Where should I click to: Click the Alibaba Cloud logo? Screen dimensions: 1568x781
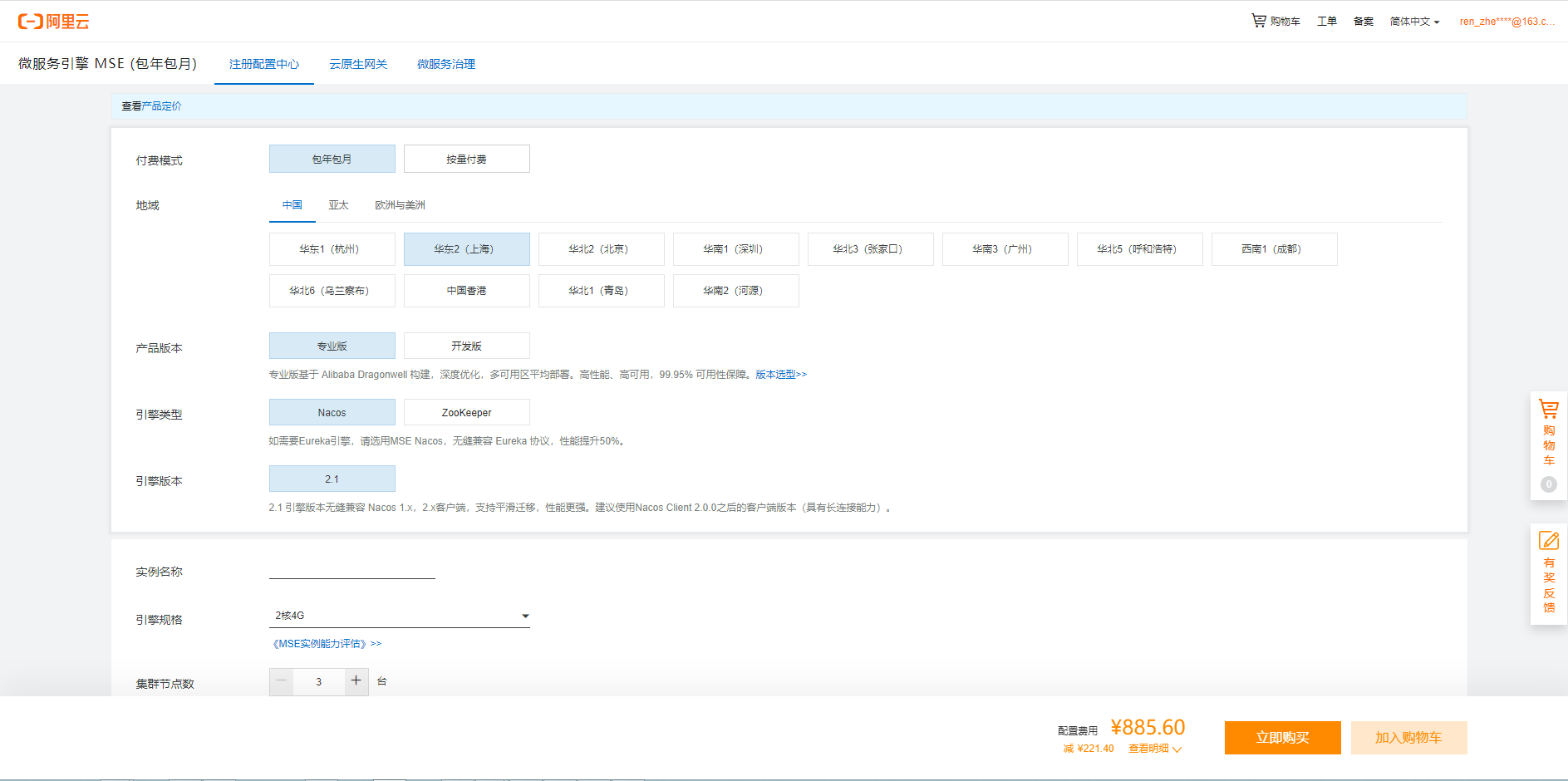tap(54, 22)
